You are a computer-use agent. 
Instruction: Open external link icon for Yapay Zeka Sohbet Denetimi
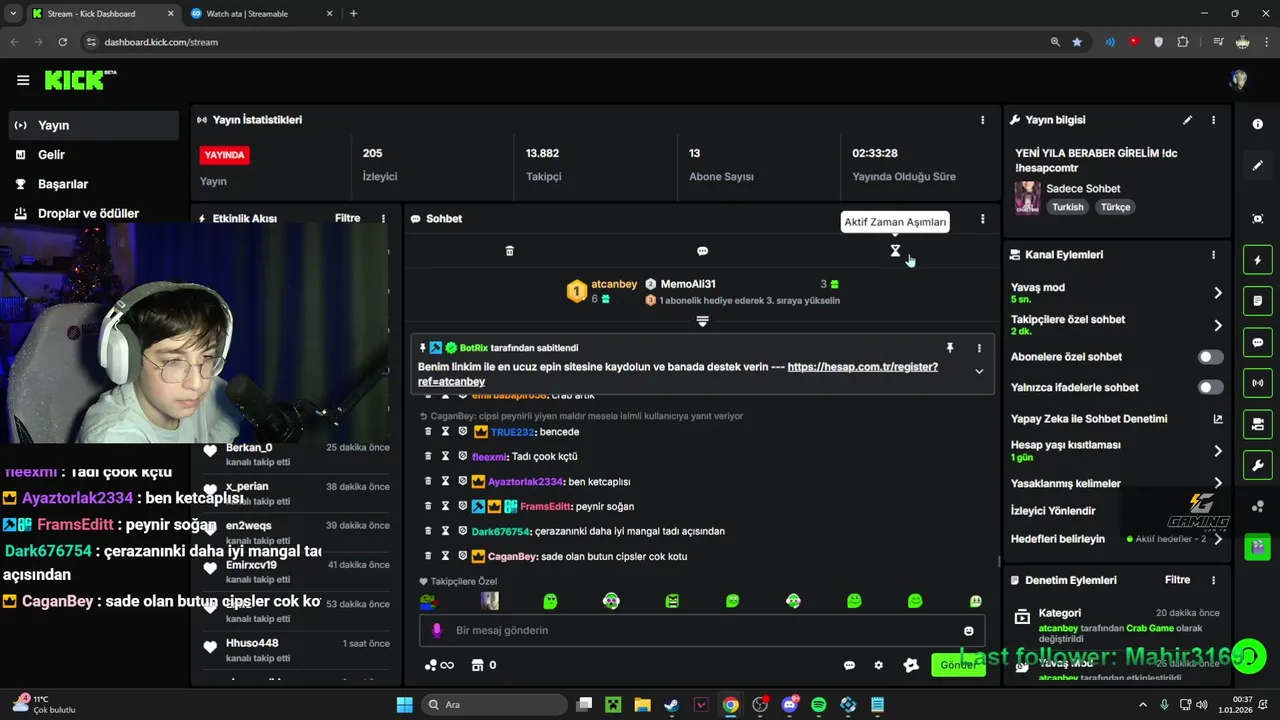point(1217,419)
